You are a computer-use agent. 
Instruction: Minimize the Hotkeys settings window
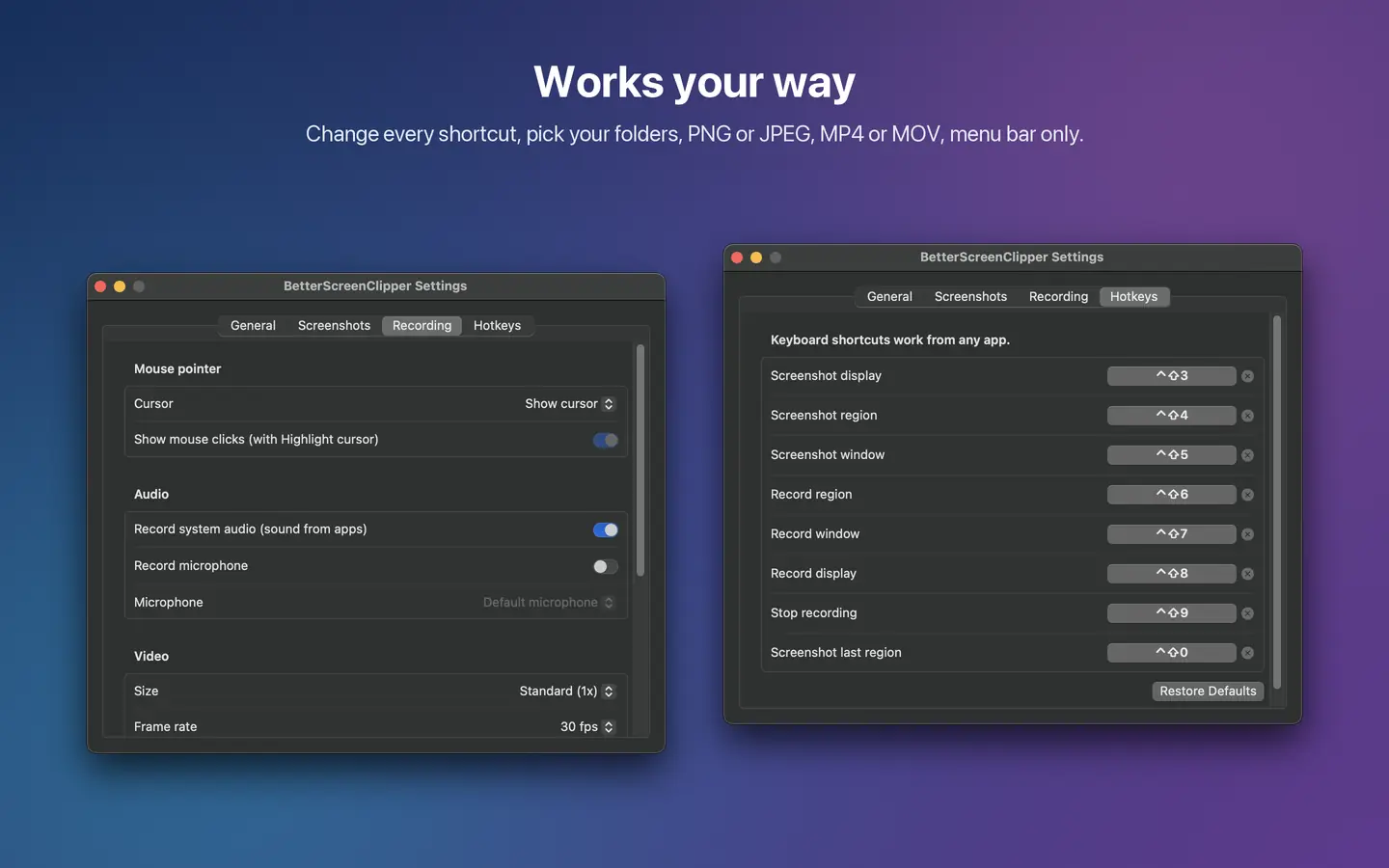(756, 258)
